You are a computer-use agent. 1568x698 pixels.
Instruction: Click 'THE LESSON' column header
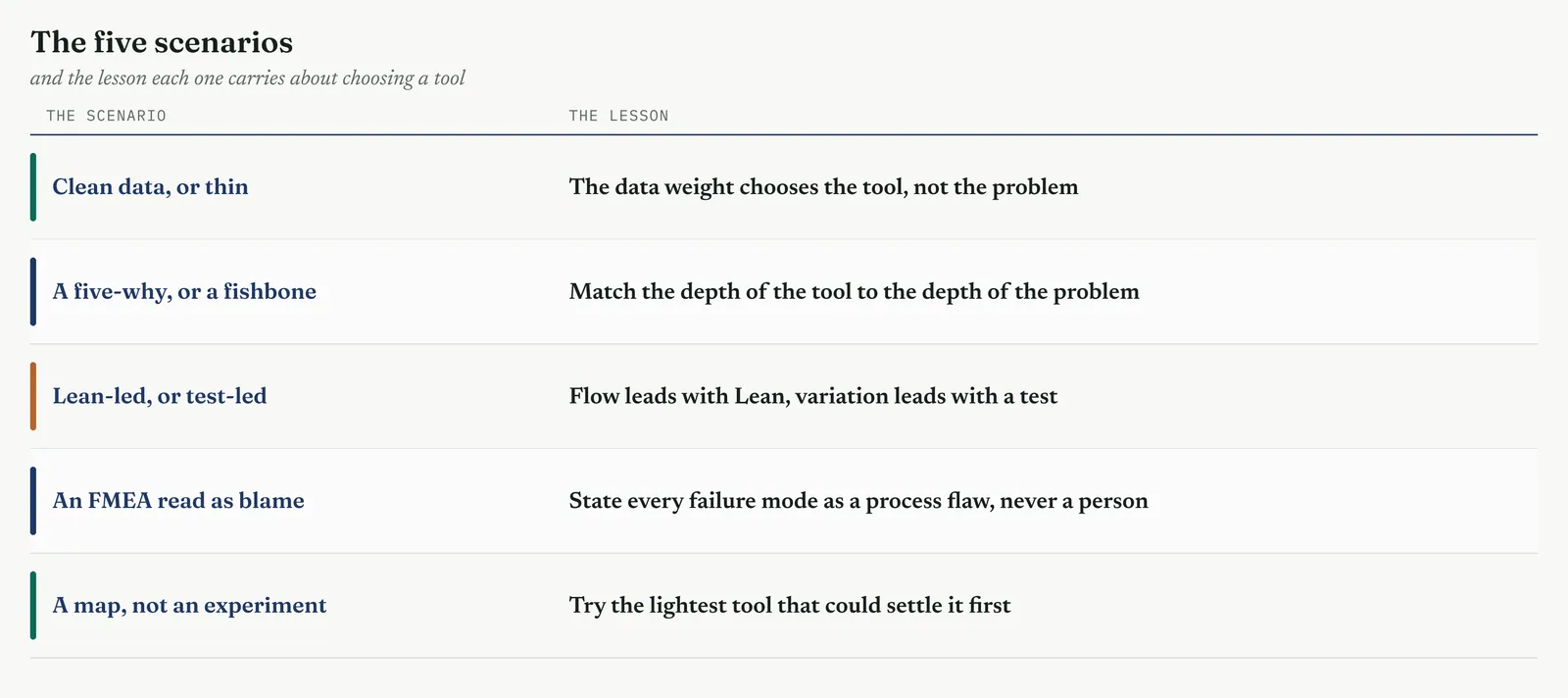coord(619,116)
